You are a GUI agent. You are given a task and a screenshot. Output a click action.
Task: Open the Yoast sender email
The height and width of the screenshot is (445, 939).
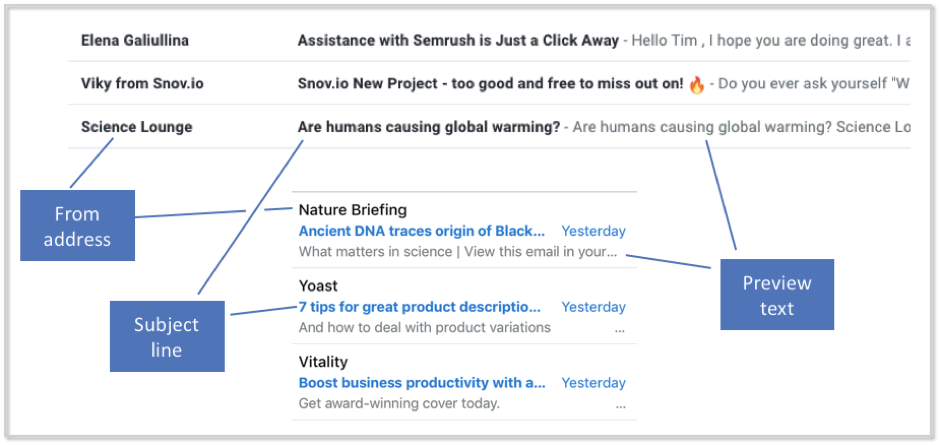point(464,306)
